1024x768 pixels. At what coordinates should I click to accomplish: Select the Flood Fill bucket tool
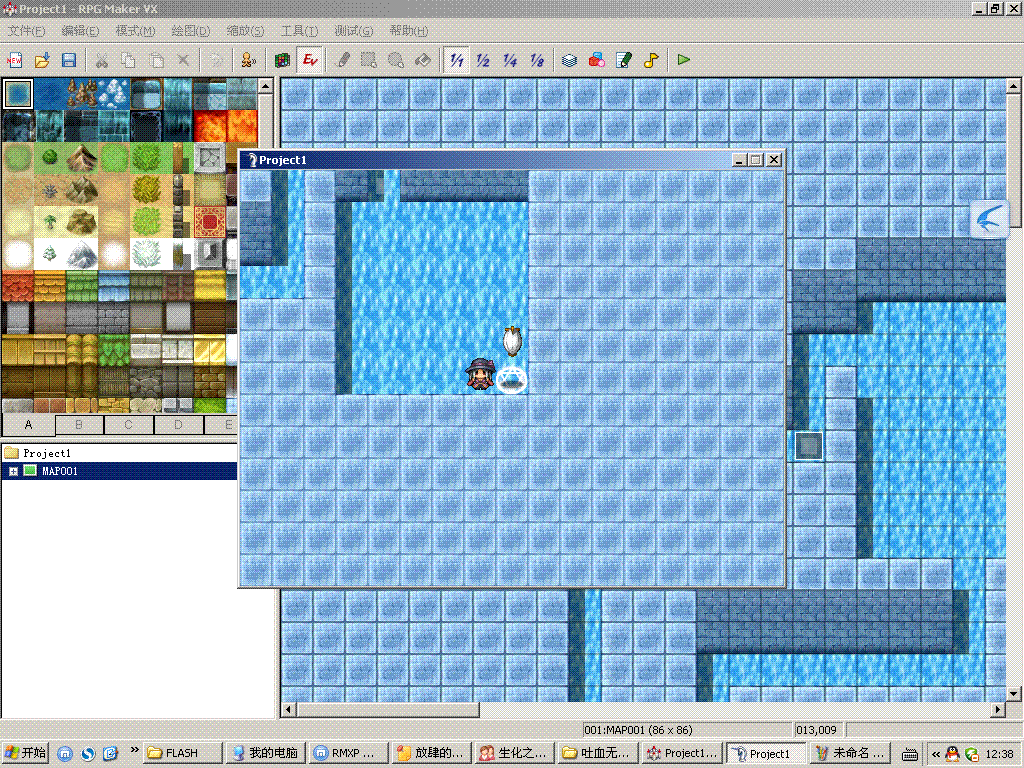423,60
